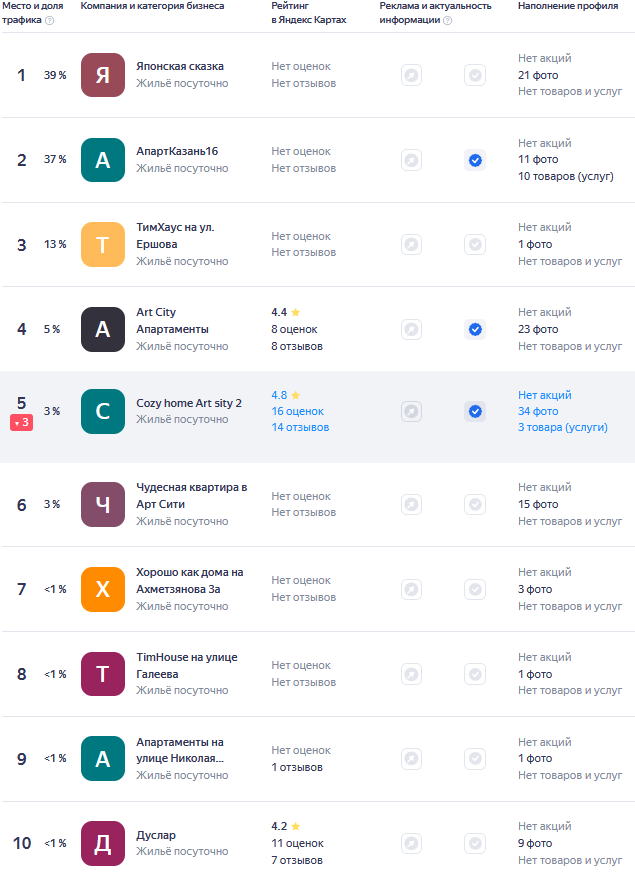Click orange 'Х' avatar of Хорошо как дома
The height and width of the screenshot is (875, 635).
[x=103, y=589]
